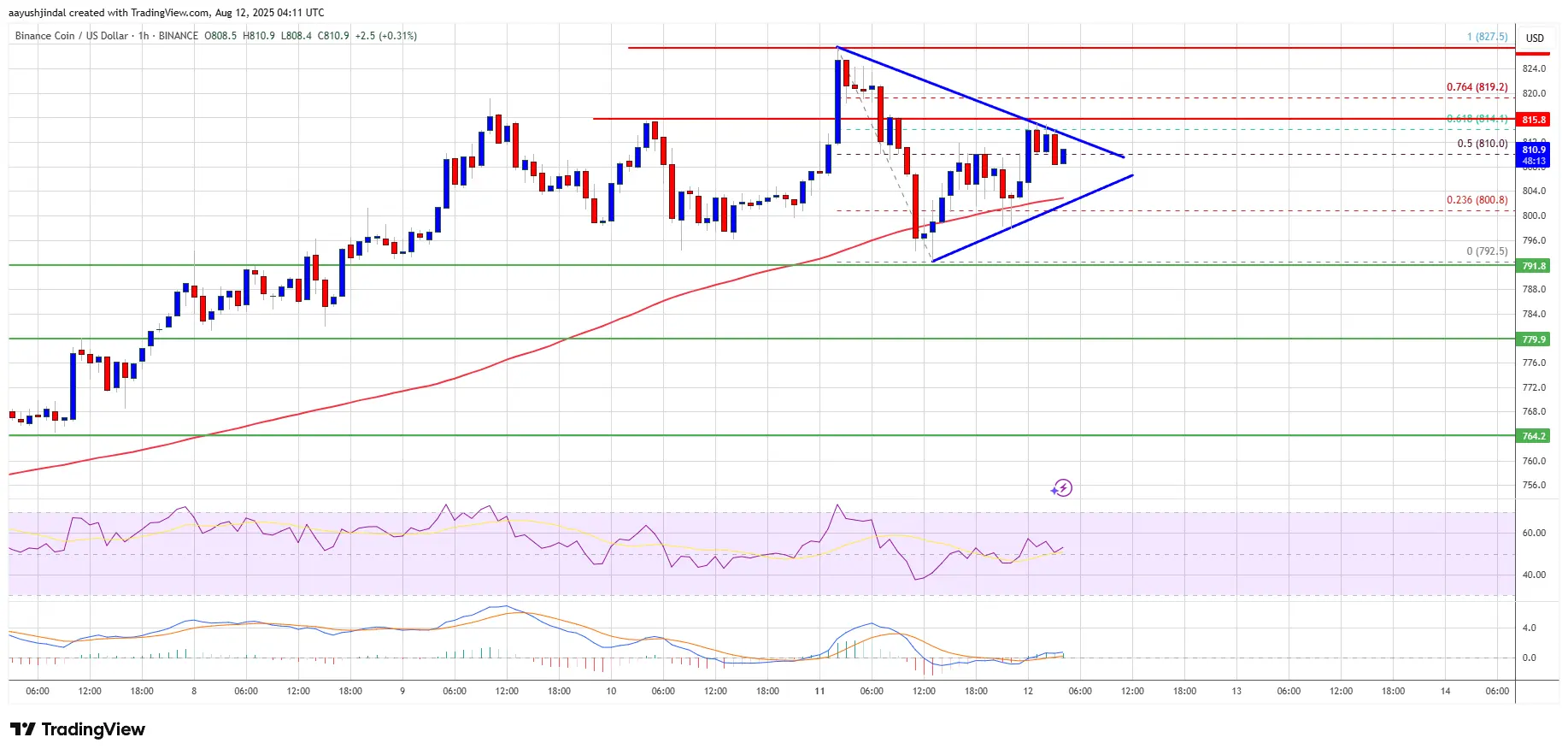Click the H810.9 high value
The image size is (1568, 755).
259,36
